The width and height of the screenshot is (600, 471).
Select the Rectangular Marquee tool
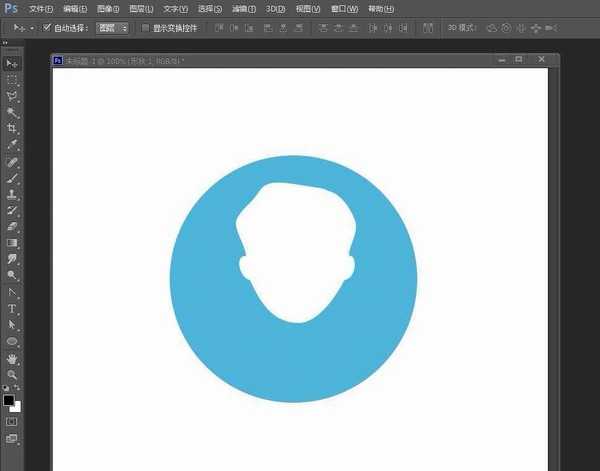coord(12,79)
